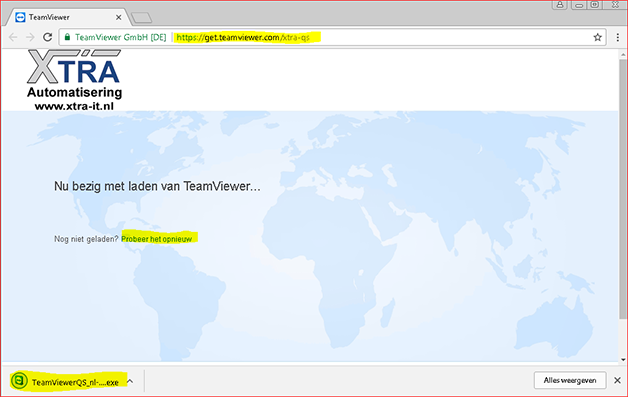Click the 'Alles weergeven' button
This screenshot has width=628, height=397.
coord(570,380)
